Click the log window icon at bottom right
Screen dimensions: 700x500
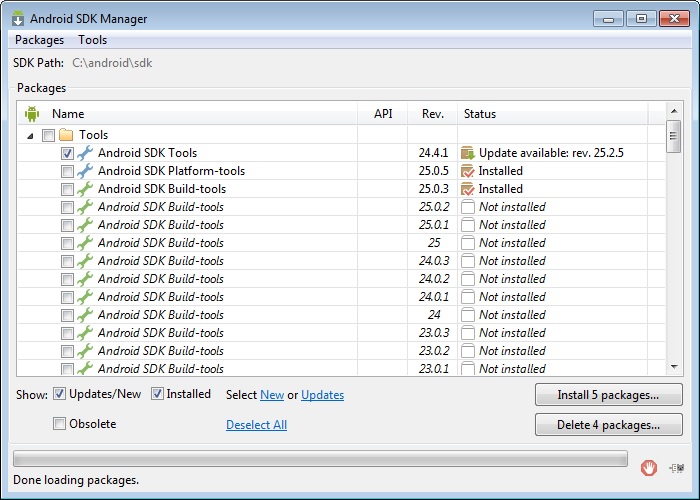(678, 467)
